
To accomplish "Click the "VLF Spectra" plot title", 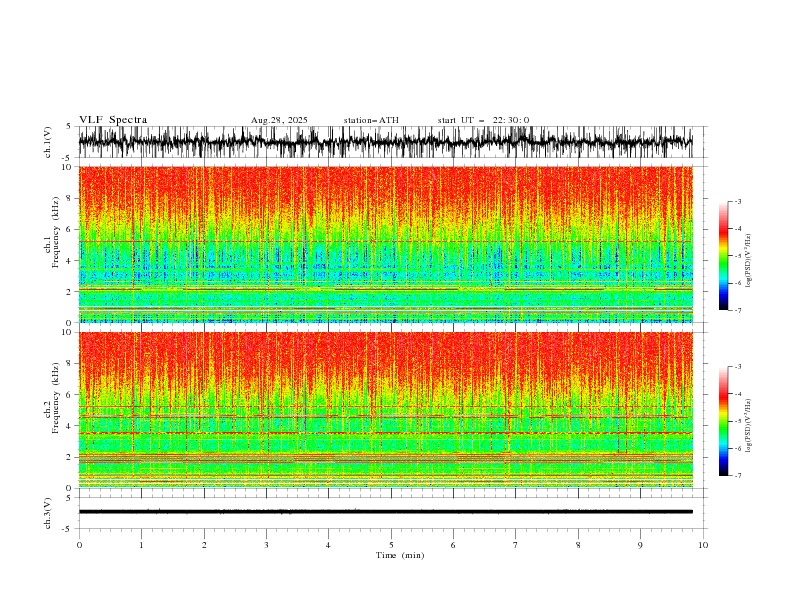I will [113, 120].
